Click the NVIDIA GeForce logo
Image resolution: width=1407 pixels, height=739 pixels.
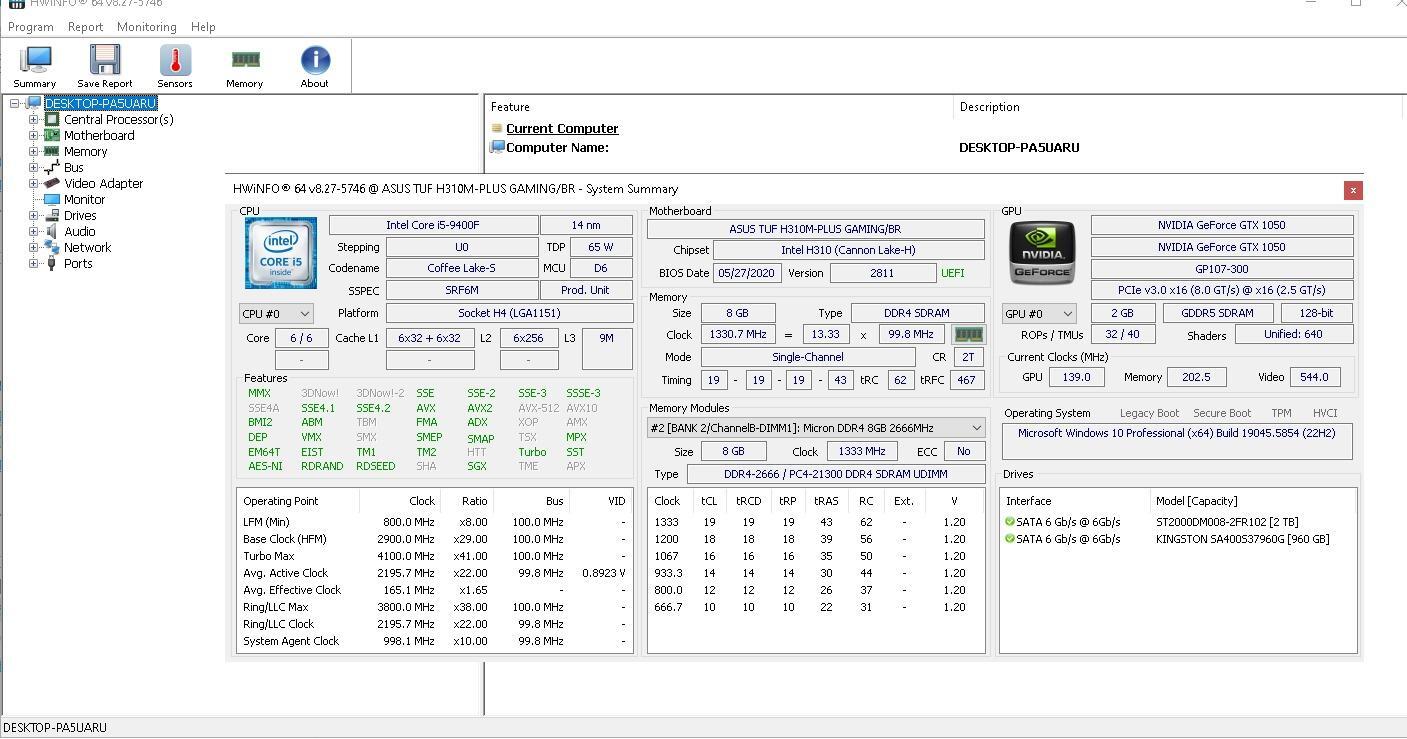point(1043,253)
